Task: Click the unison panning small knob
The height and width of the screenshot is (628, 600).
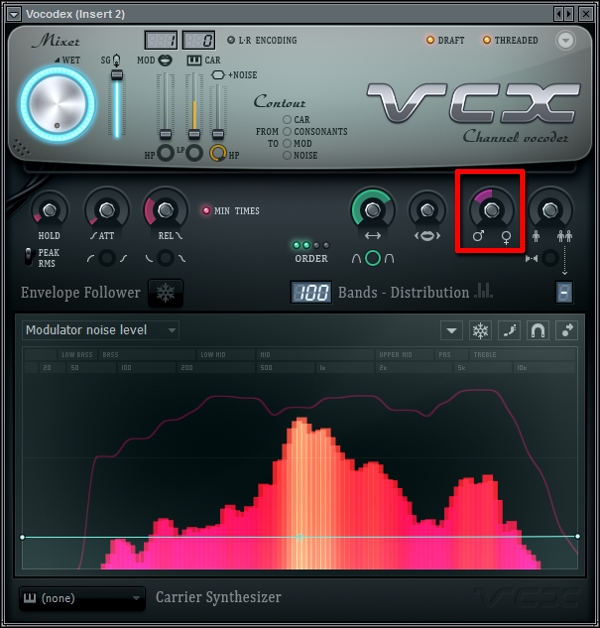Action: tap(550, 258)
